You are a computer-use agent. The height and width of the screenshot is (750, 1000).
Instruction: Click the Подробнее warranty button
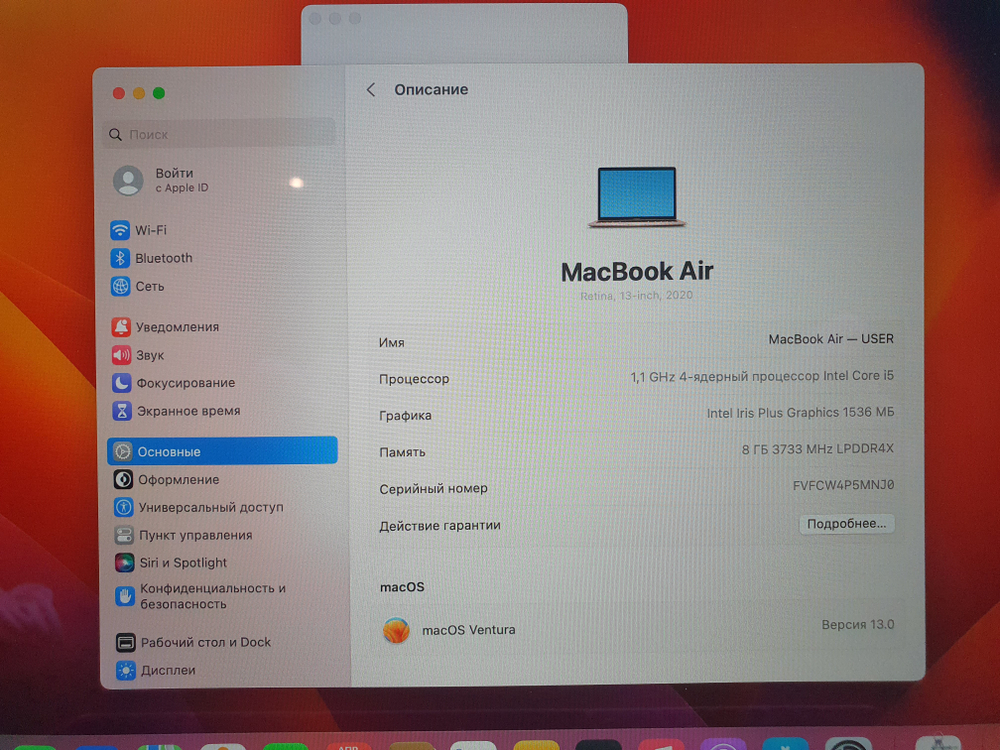click(x=846, y=523)
